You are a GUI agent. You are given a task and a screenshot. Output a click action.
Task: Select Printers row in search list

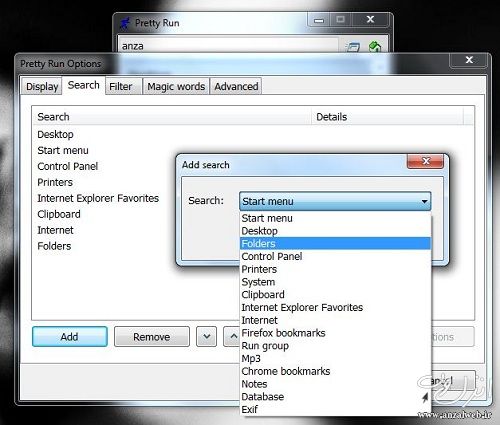[x=55, y=182]
